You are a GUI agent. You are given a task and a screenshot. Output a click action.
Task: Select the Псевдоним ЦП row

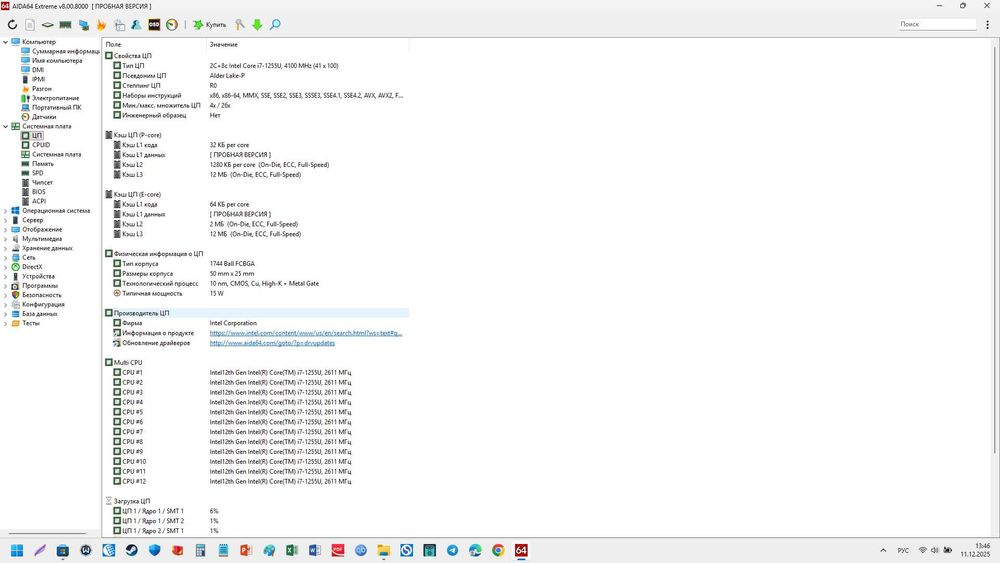(256, 75)
